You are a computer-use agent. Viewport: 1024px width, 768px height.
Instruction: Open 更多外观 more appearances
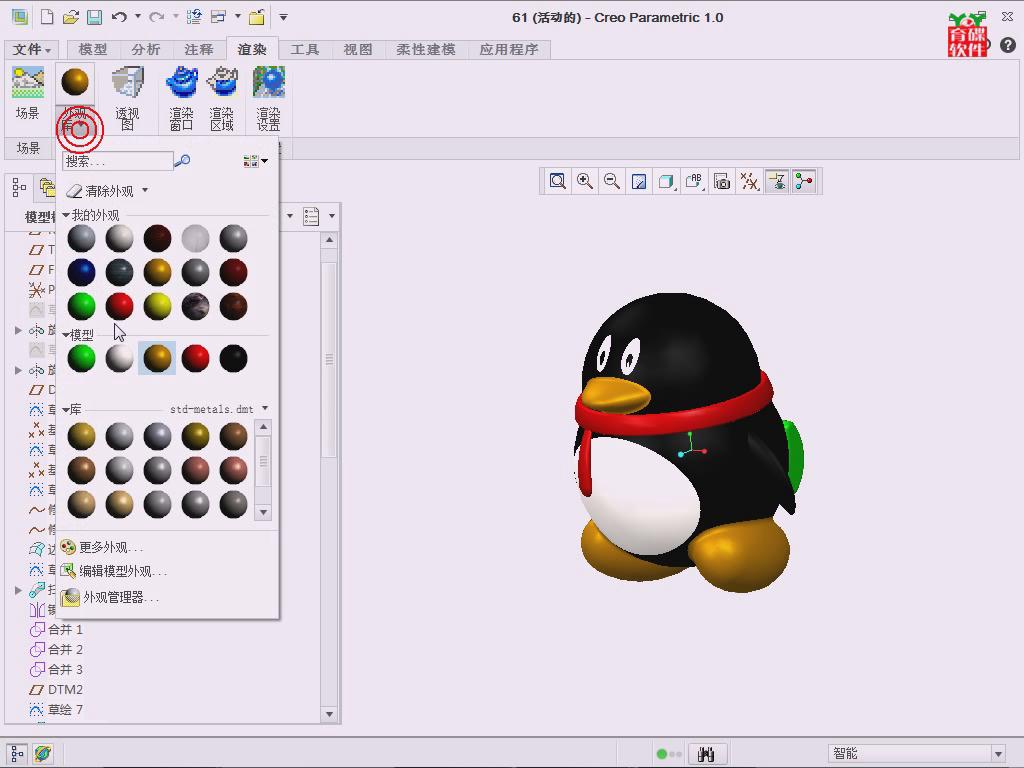(101, 547)
